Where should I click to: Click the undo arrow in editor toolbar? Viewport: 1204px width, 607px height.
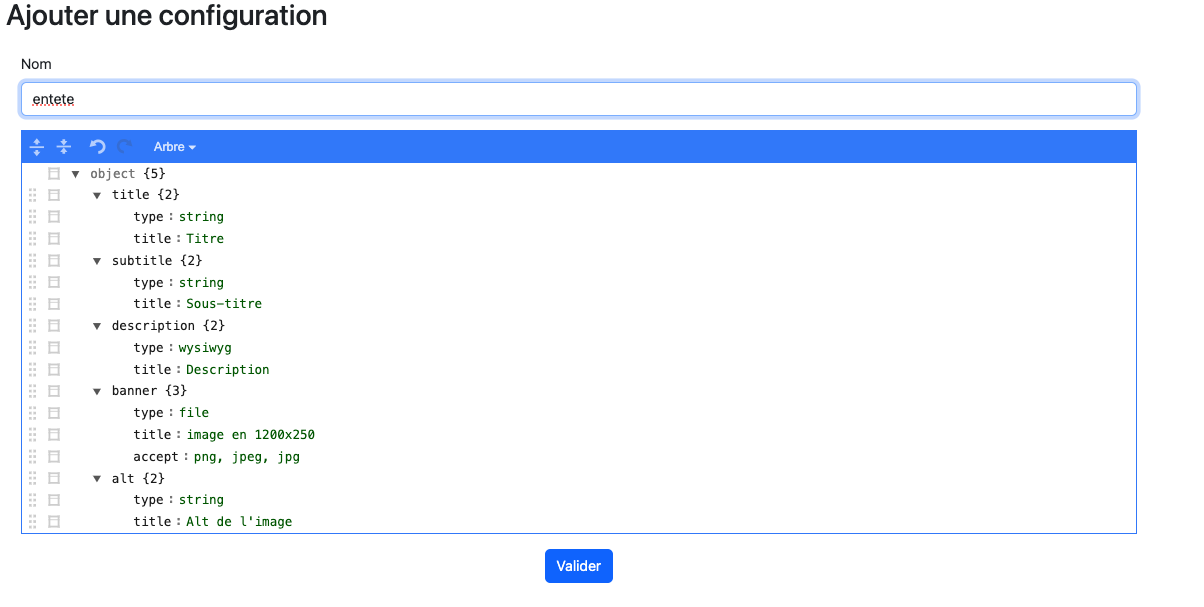tap(98, 147)
